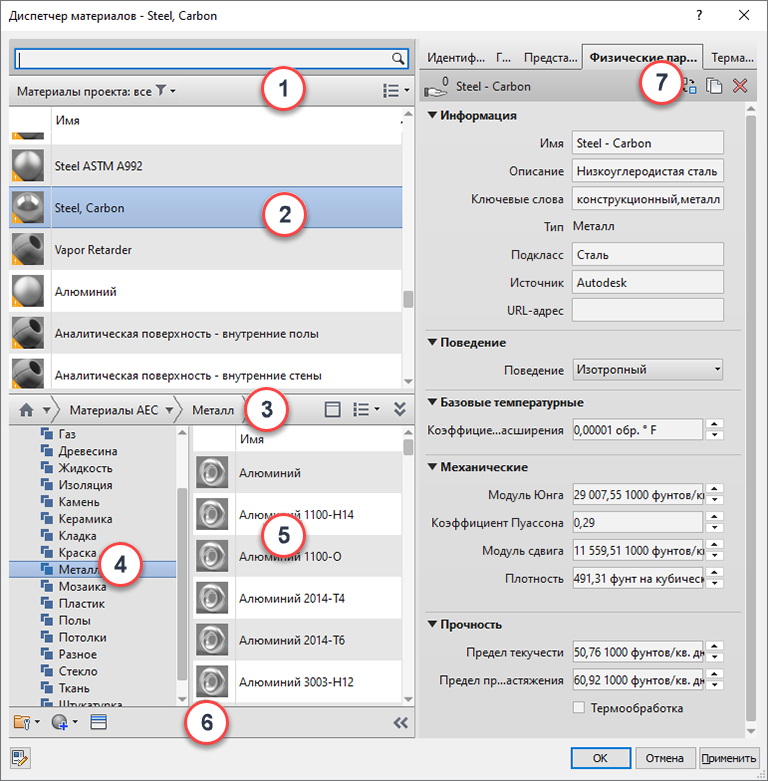
Task: Decrease the Коэффициент Пуассона value with its down arrow
Action: 714,528
